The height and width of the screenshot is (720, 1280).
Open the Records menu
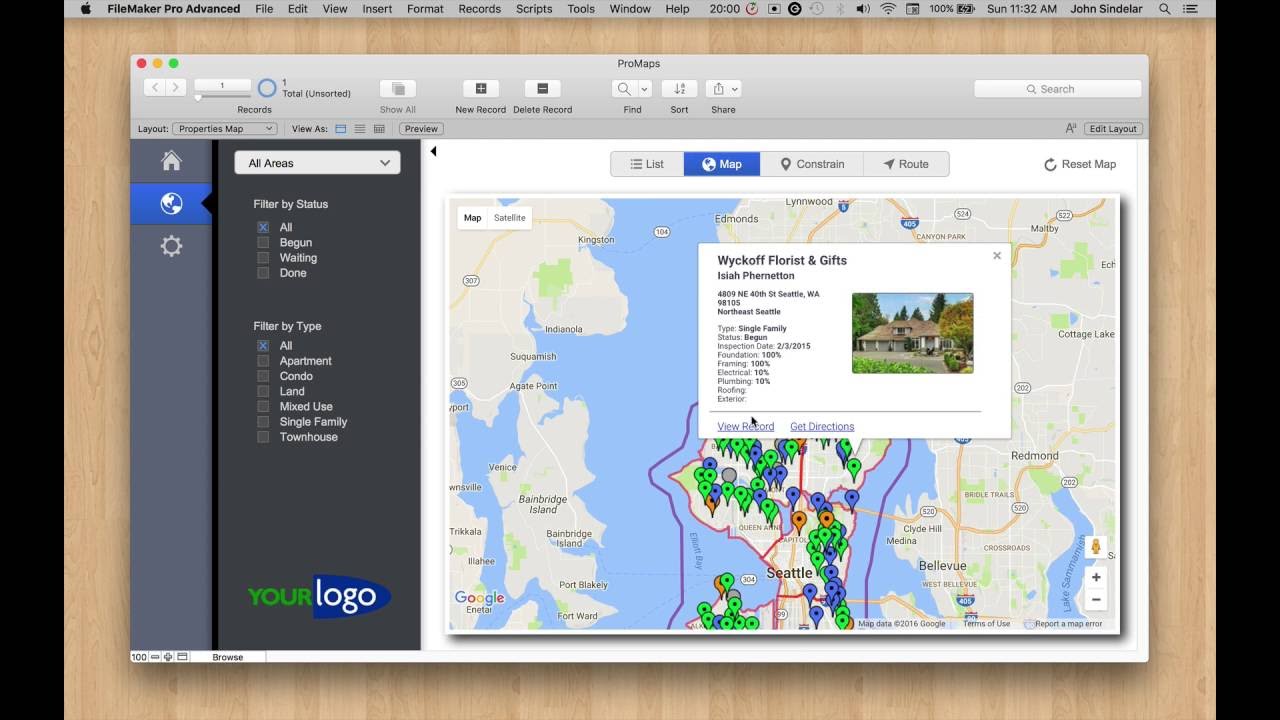(x=480, y=9)
